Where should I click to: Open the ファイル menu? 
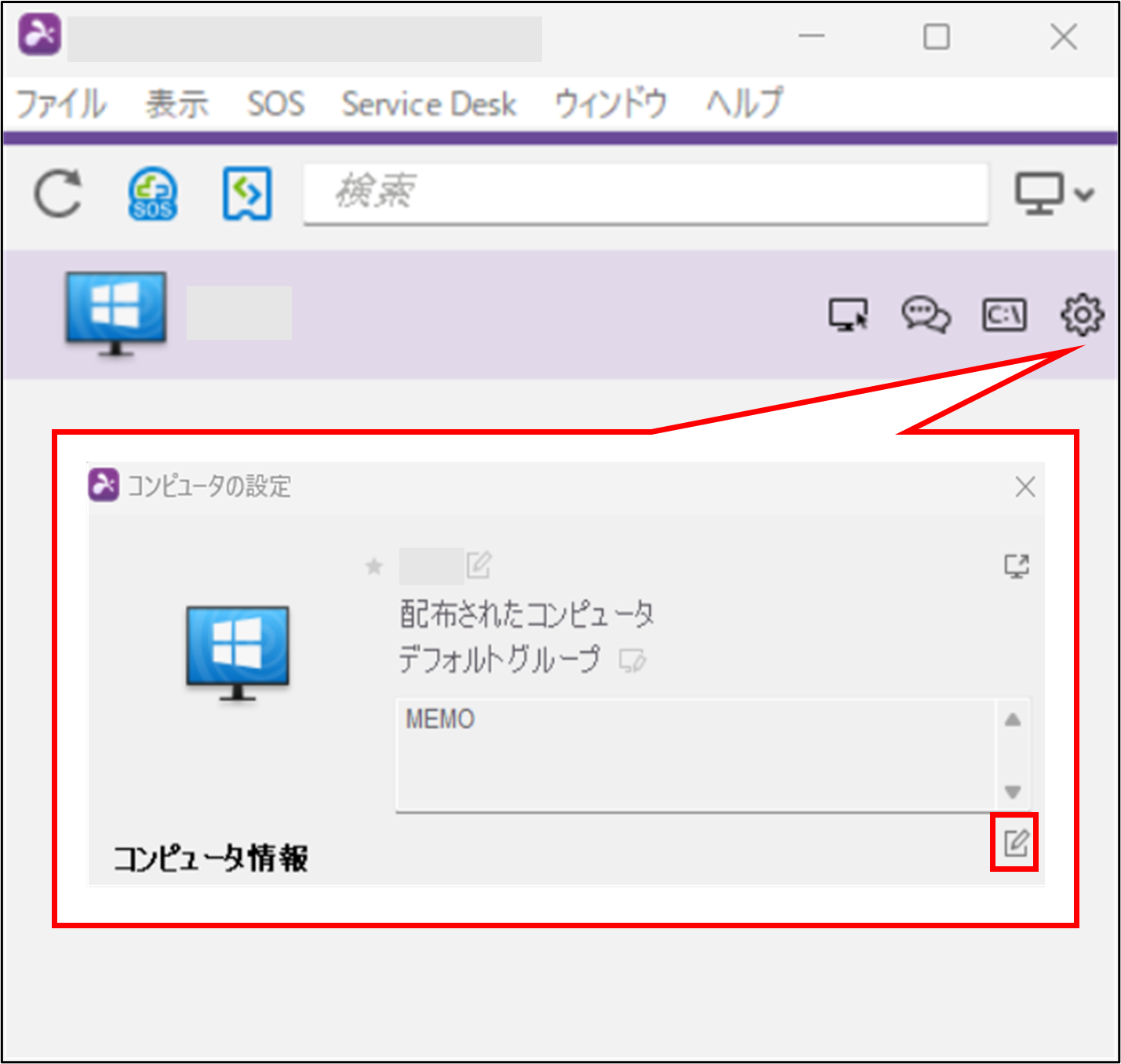[x=60, y=103]
